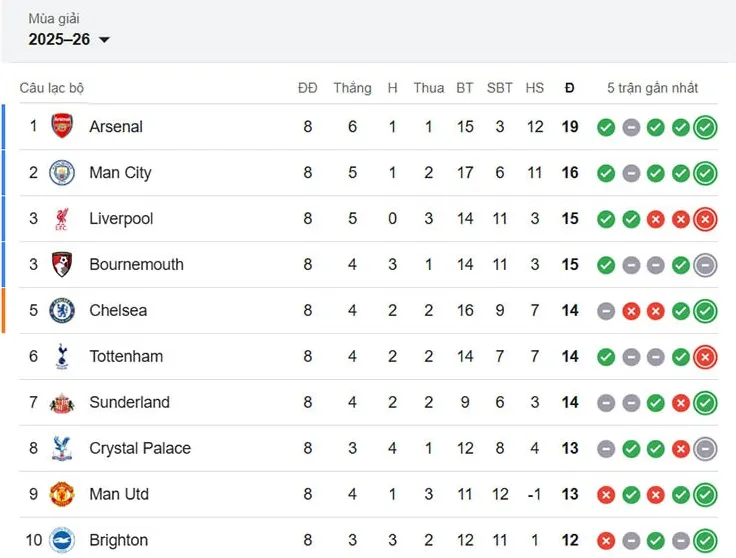The image size is (736, 558).
Task: Click Tottenham's latest match loss icon
Action: coord(705,356)
